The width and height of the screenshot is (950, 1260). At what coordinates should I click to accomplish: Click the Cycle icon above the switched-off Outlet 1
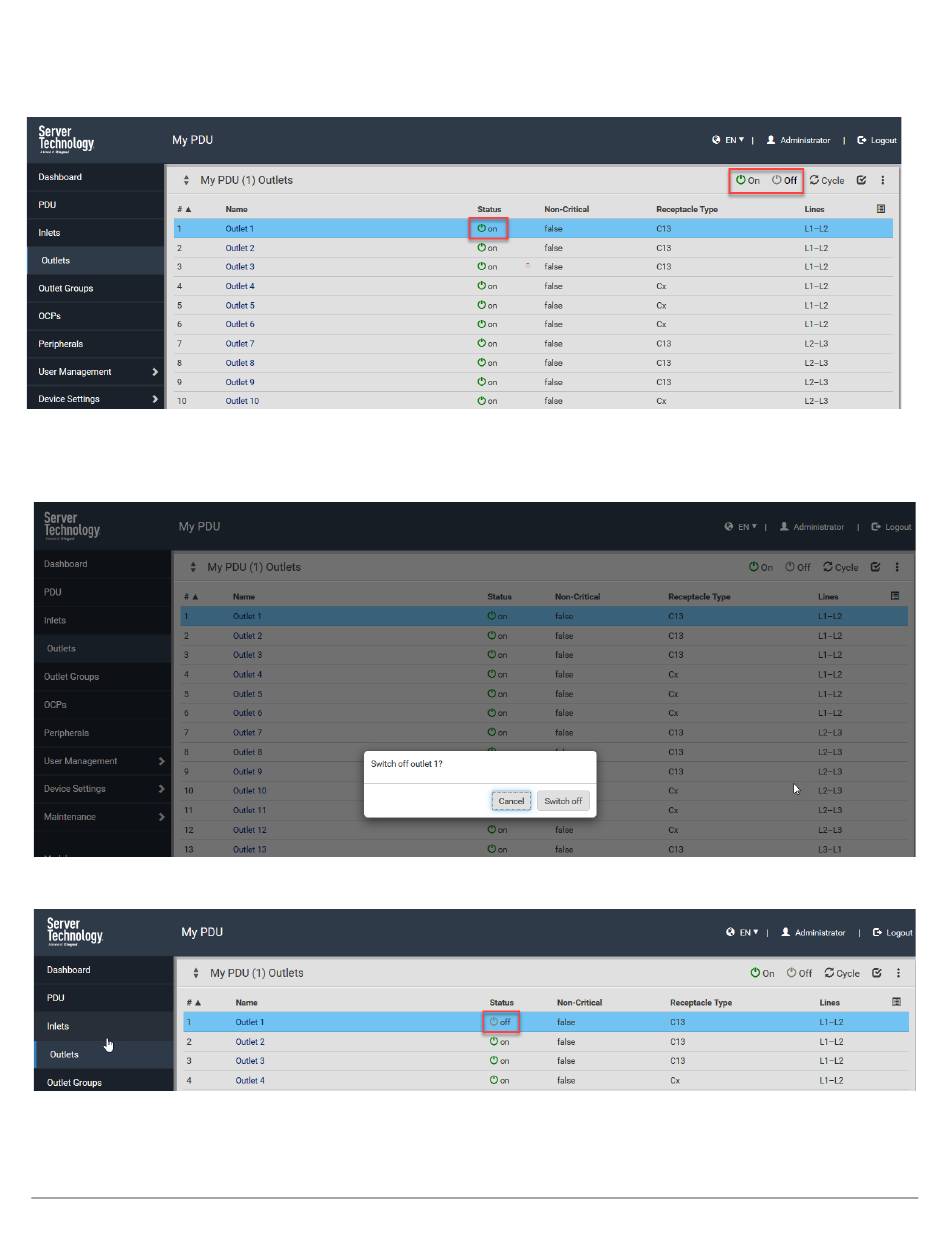coord(841,973)
